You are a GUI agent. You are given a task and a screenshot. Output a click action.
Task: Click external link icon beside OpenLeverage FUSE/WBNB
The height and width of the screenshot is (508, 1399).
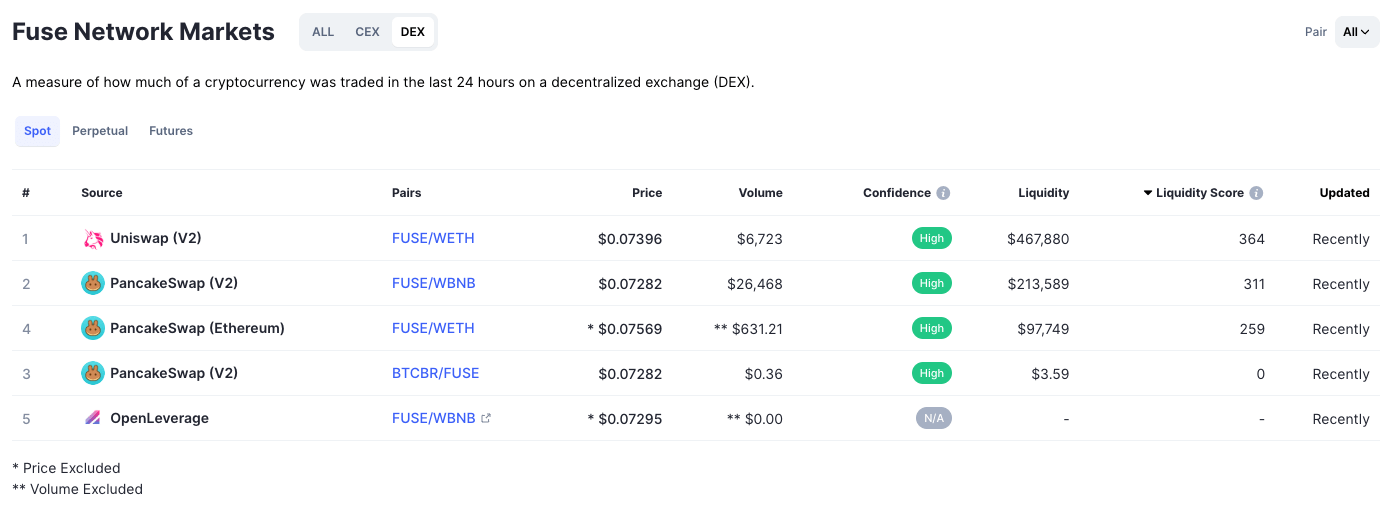click(486, 419)
